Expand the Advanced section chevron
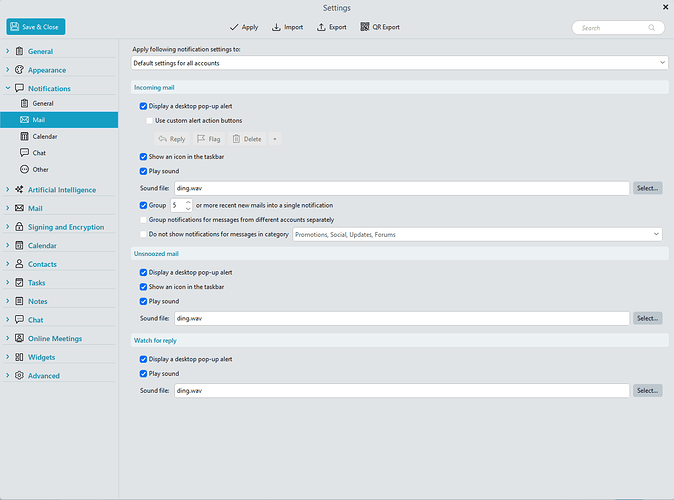This screenshot has height=500, width=674. click(x=8, y=375)
